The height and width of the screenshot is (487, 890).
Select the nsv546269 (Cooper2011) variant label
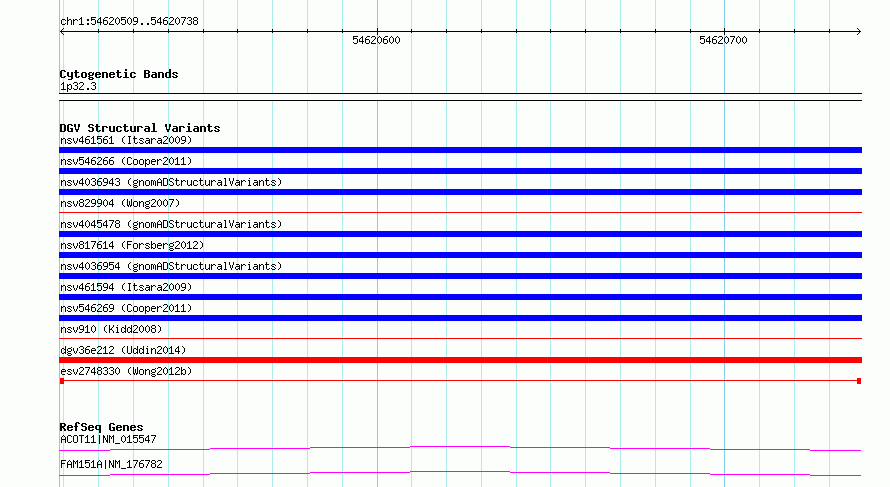coord(126,308)
